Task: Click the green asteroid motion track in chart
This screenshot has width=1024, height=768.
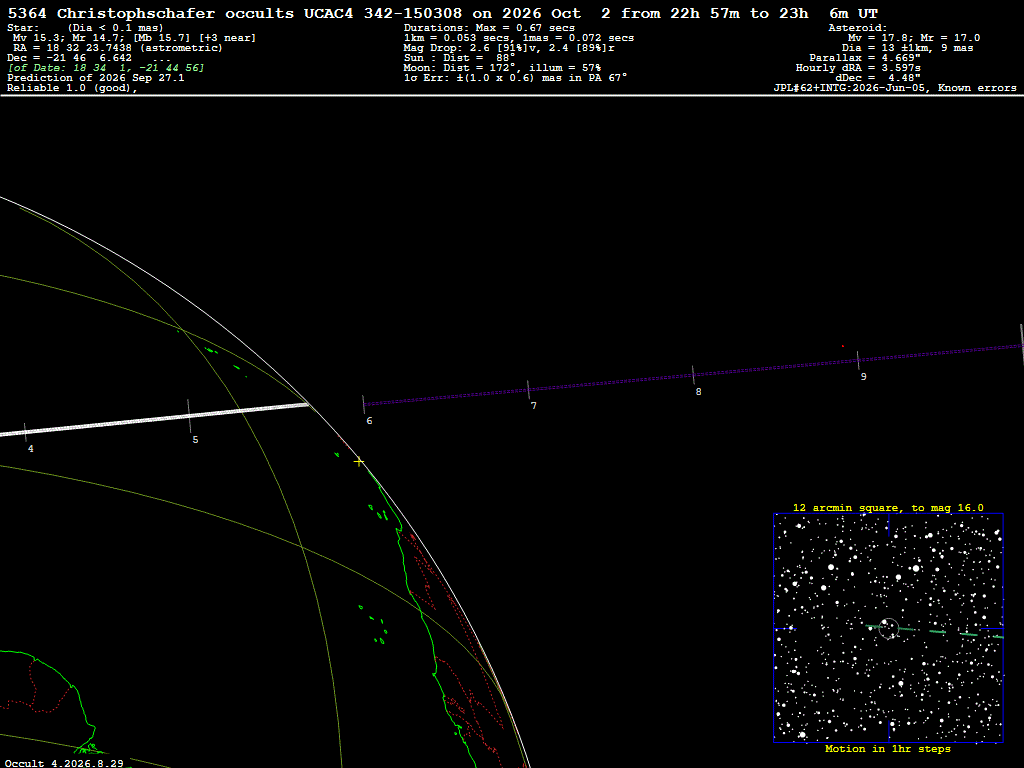Action: coord(935,631)
